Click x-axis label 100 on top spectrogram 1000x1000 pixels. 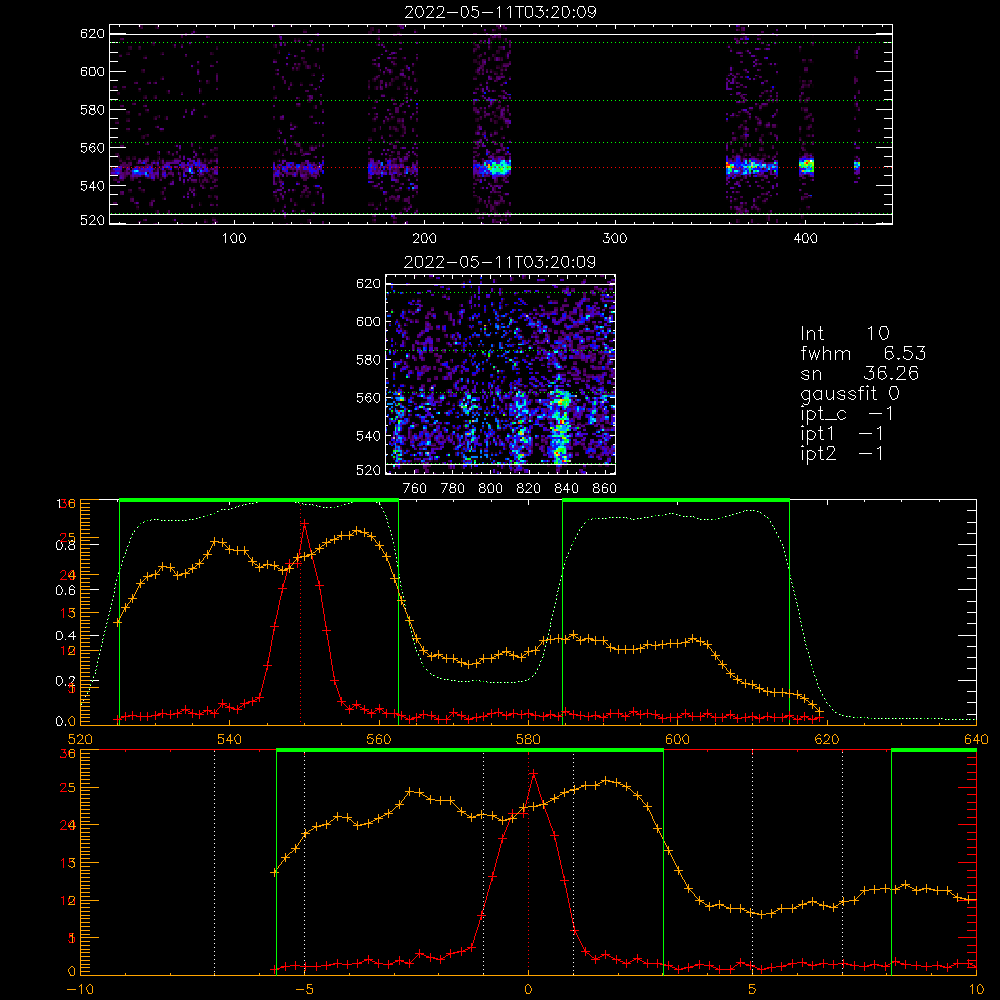[233, 239]
